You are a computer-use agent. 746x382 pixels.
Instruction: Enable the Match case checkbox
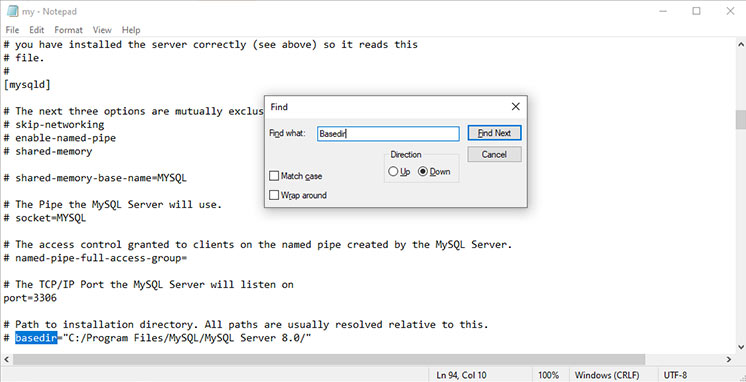point(295,176)
